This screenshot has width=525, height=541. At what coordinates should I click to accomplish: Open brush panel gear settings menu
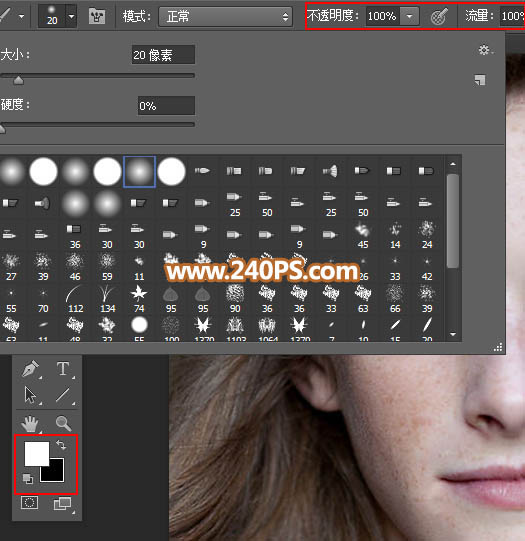(x=485, y=50)
